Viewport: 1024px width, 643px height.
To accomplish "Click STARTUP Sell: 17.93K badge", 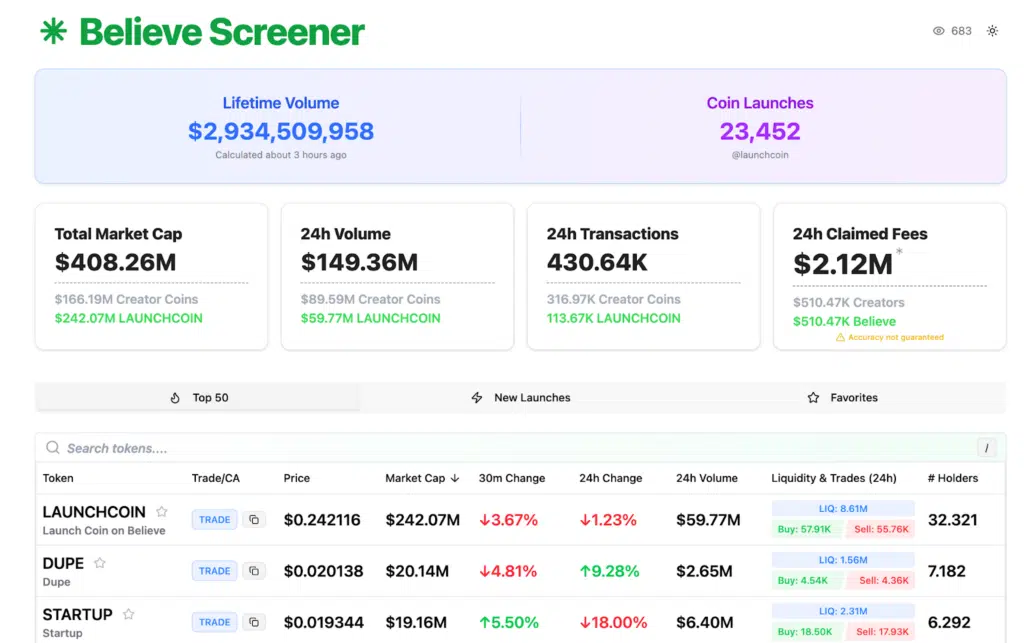I will (880, 632).
